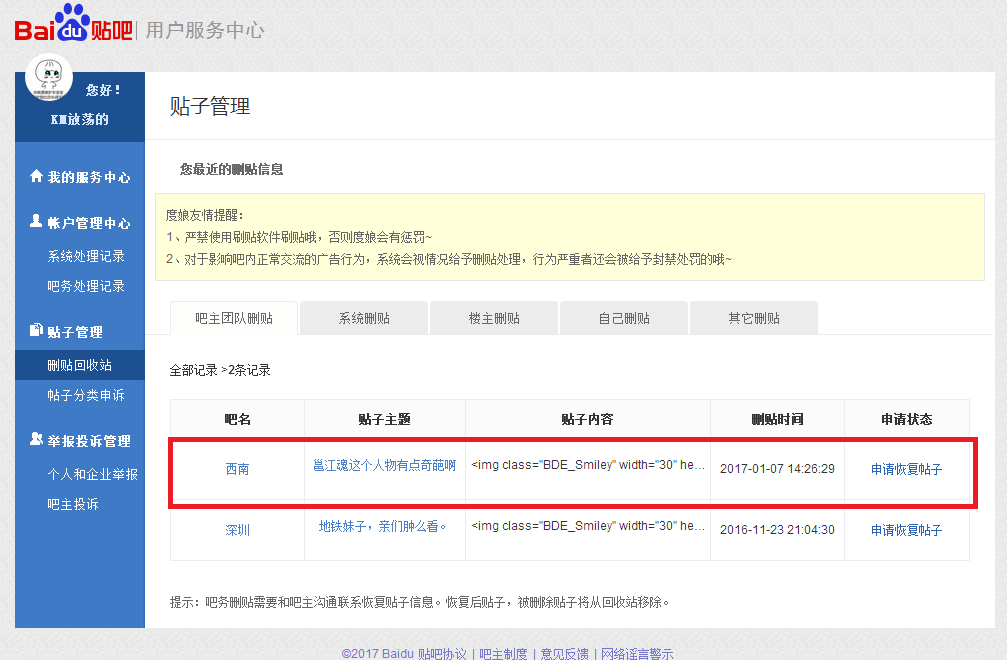Click the 吧名 column header
This screenshot has width=1007, height=660.
click(238, 419)
